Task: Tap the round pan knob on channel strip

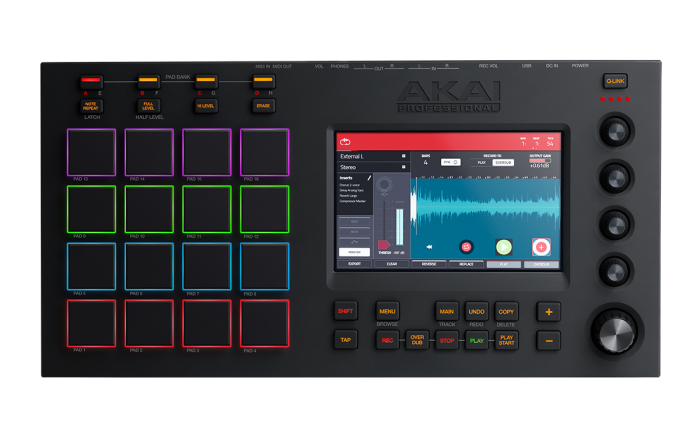Action: [384, 184]
